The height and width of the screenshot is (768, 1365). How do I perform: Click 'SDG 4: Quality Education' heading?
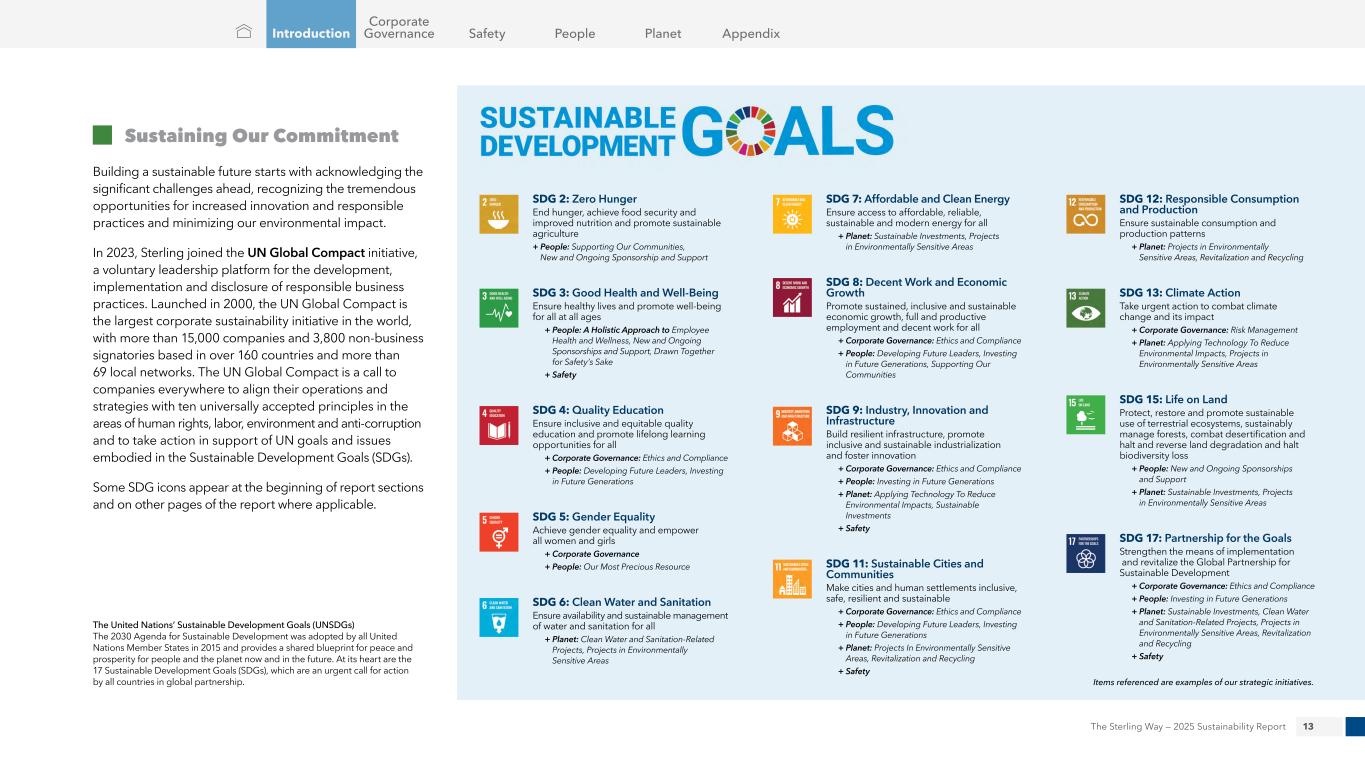(598, 410)
